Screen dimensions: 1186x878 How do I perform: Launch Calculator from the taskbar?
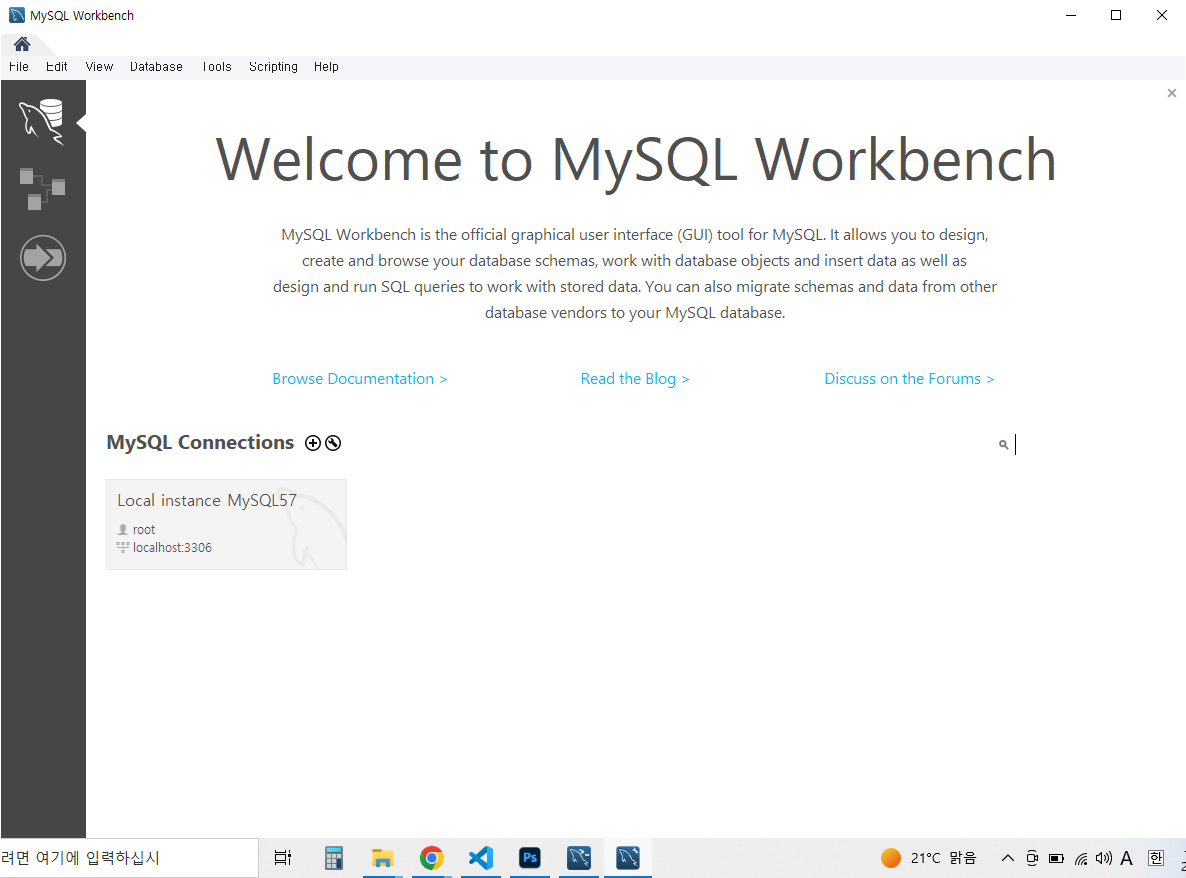(x=334, y=858)
